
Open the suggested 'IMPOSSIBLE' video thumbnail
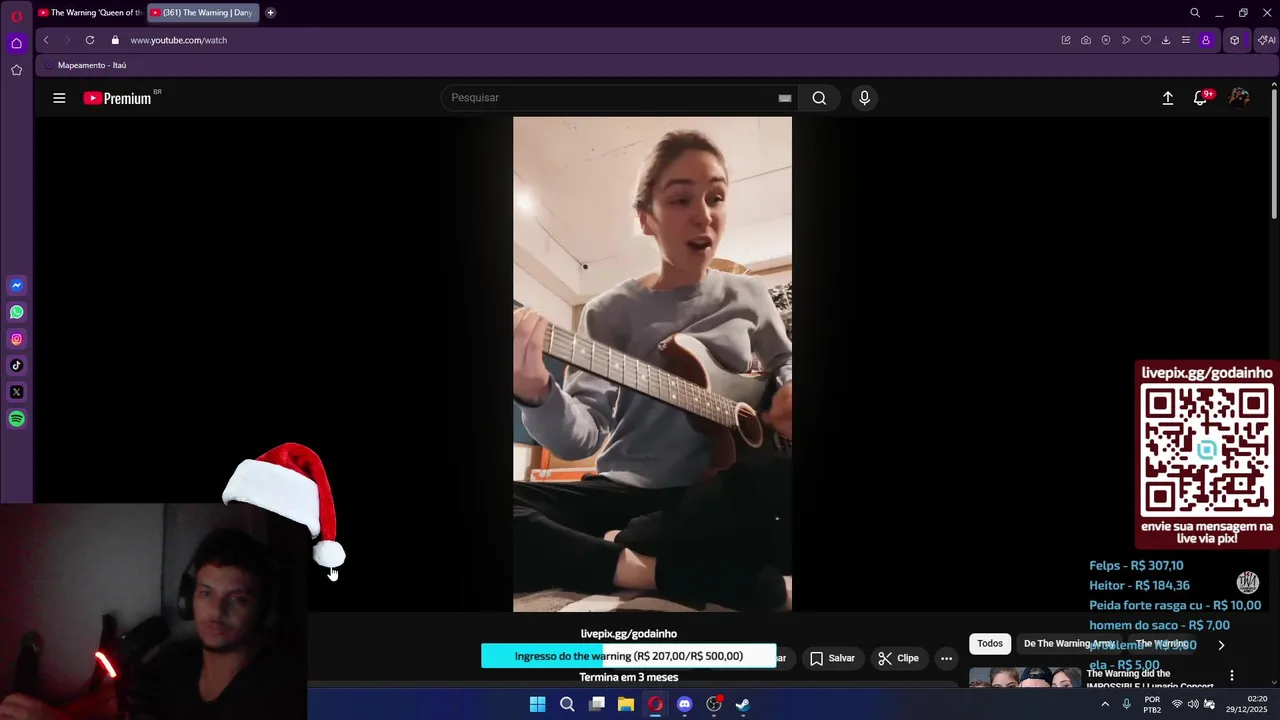point(1025,678)
